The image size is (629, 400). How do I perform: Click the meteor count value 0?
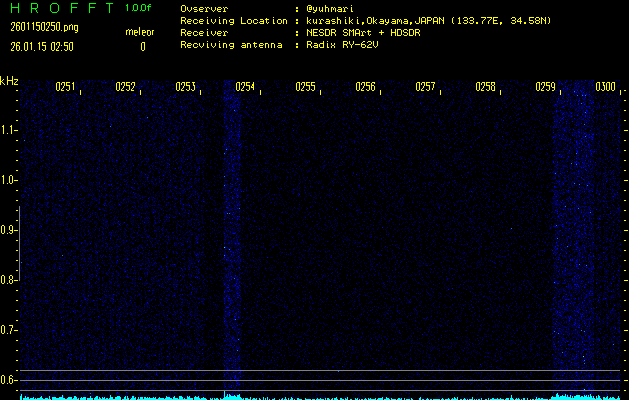pyautogui.click(x=143, y=47)
